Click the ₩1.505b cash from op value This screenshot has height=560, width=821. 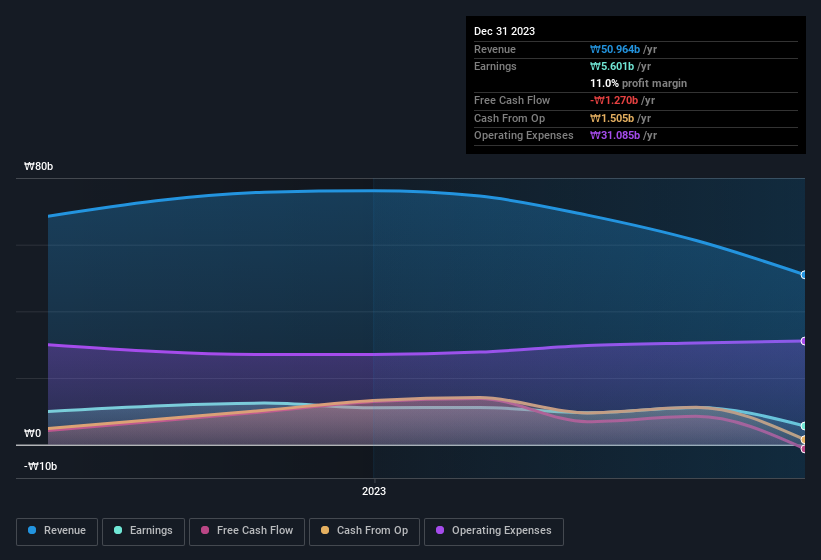(x=612, y=118)
